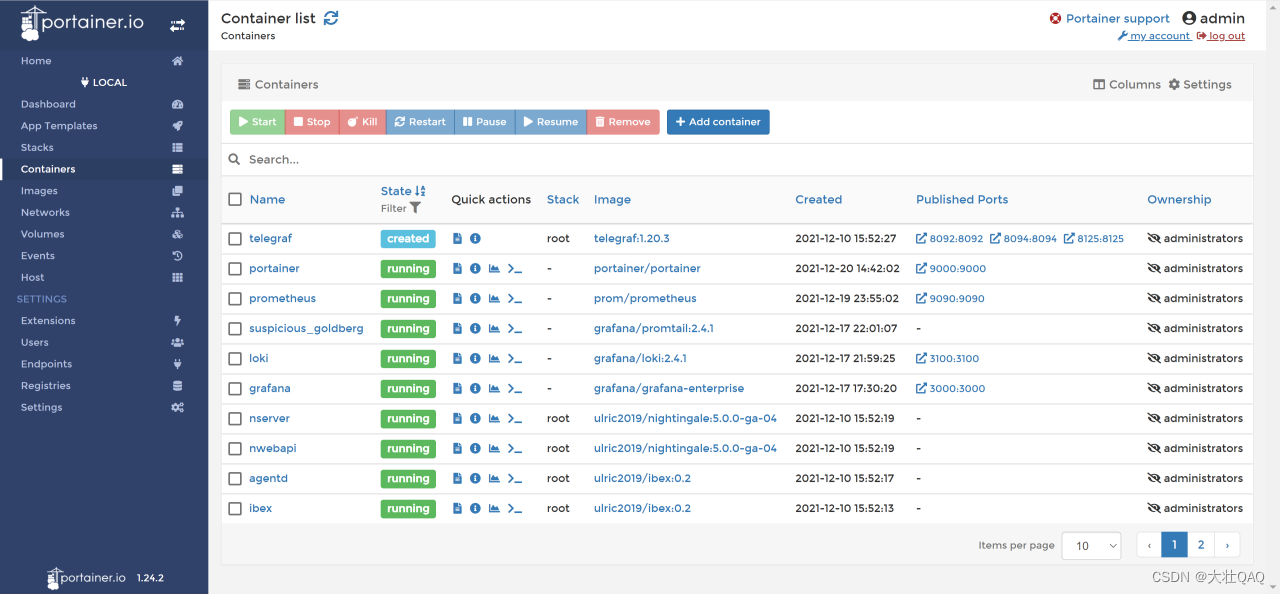
Task: Open logs icon for portainer container
Action: pyautogui.click(x=458, y=269)
